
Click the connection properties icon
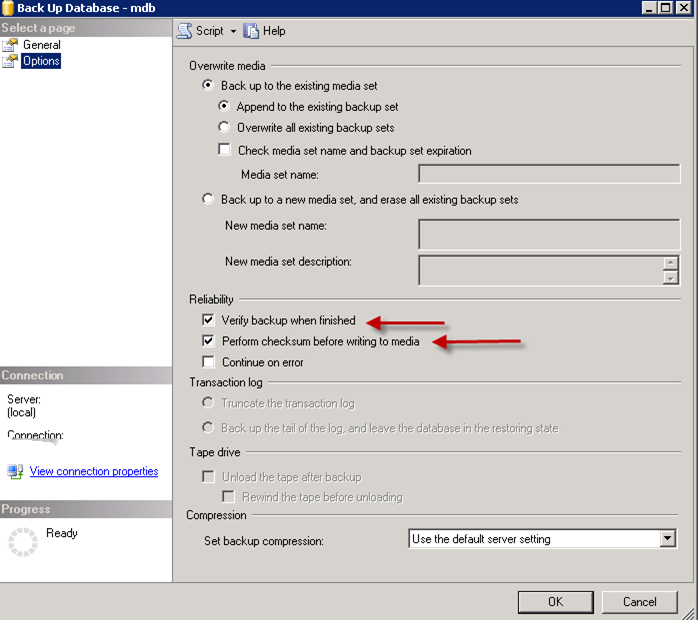point(15,471)
